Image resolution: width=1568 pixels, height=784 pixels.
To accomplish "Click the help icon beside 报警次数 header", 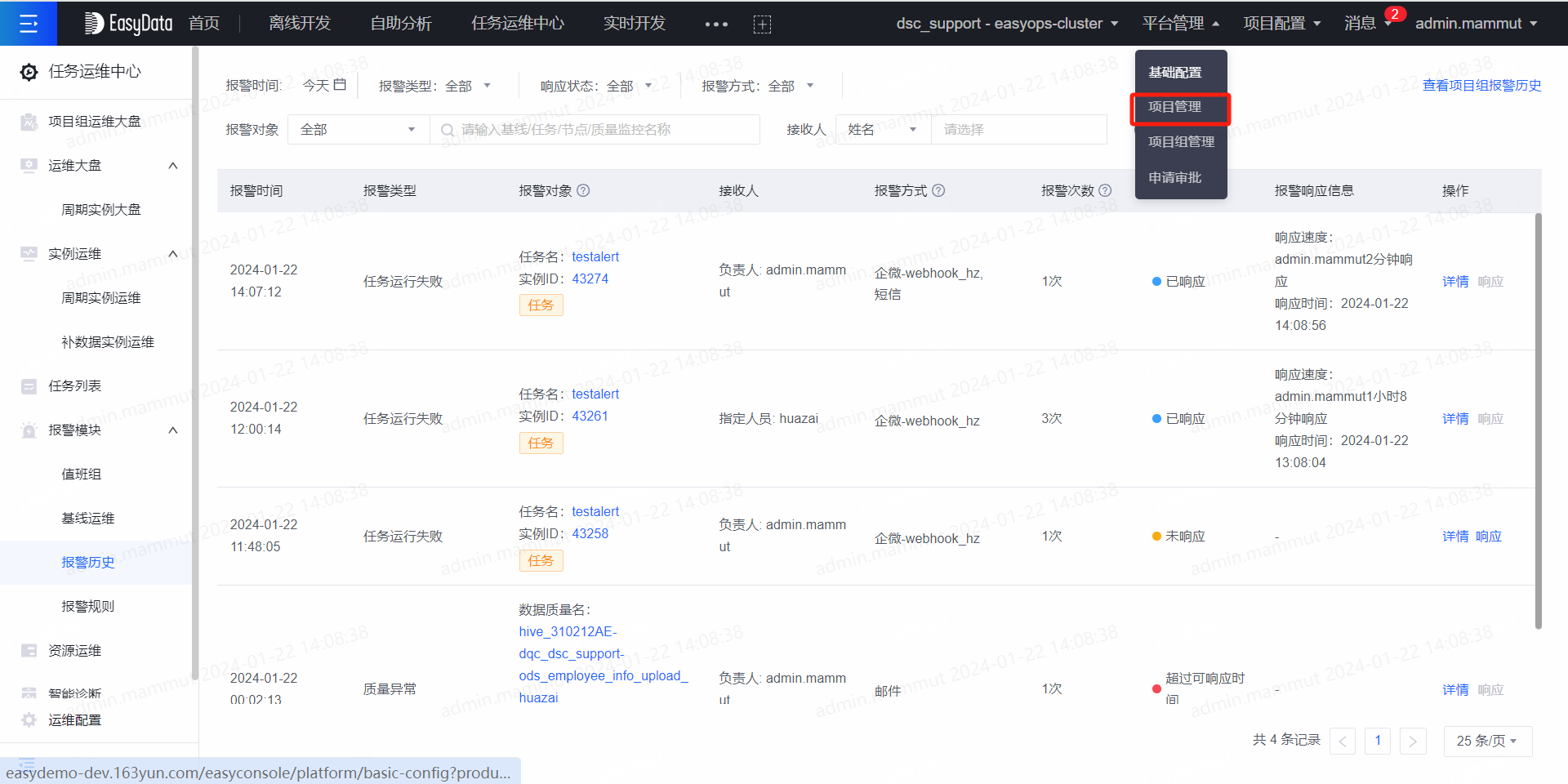I will click(x=1105, y=190).
